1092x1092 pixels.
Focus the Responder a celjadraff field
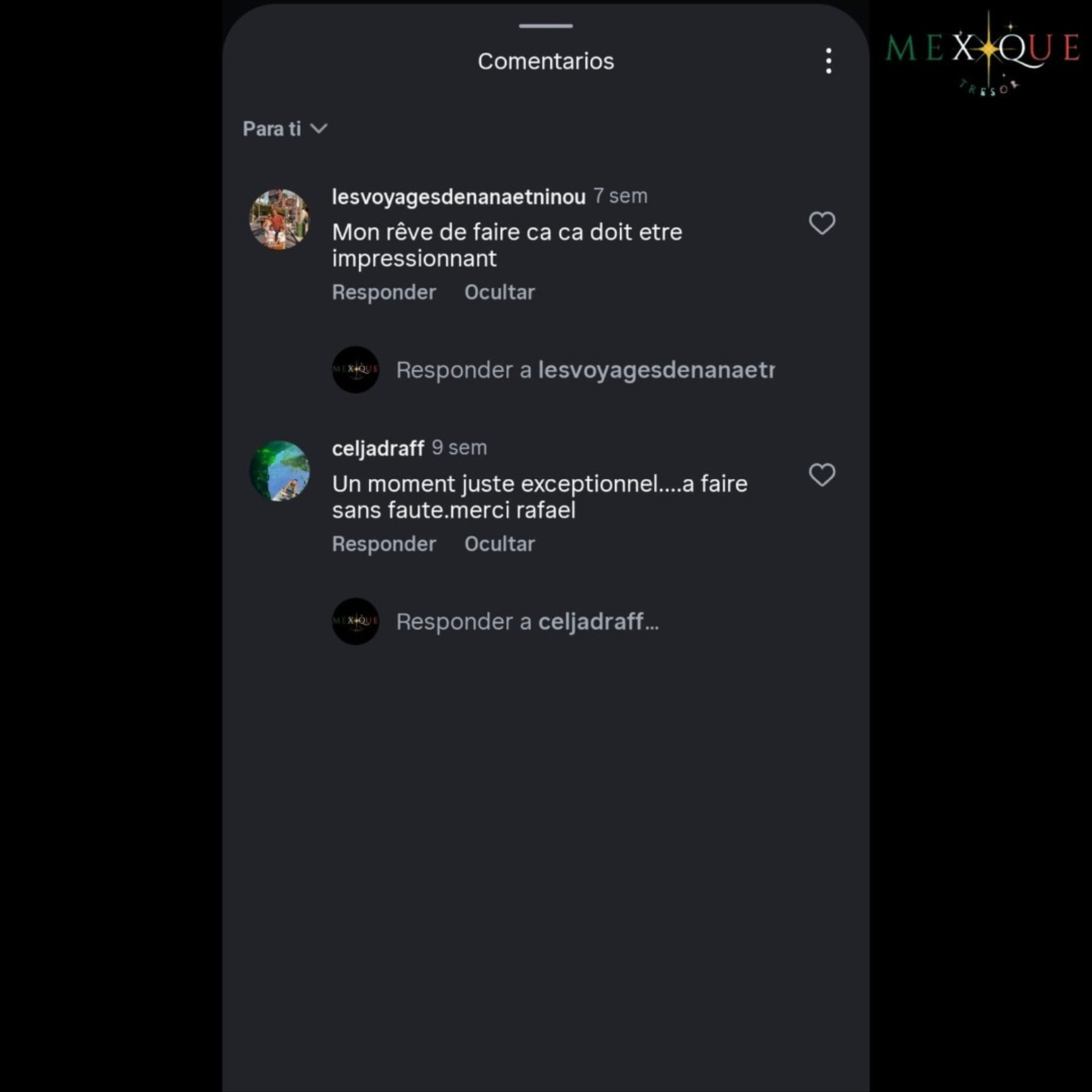pos(527,622)
